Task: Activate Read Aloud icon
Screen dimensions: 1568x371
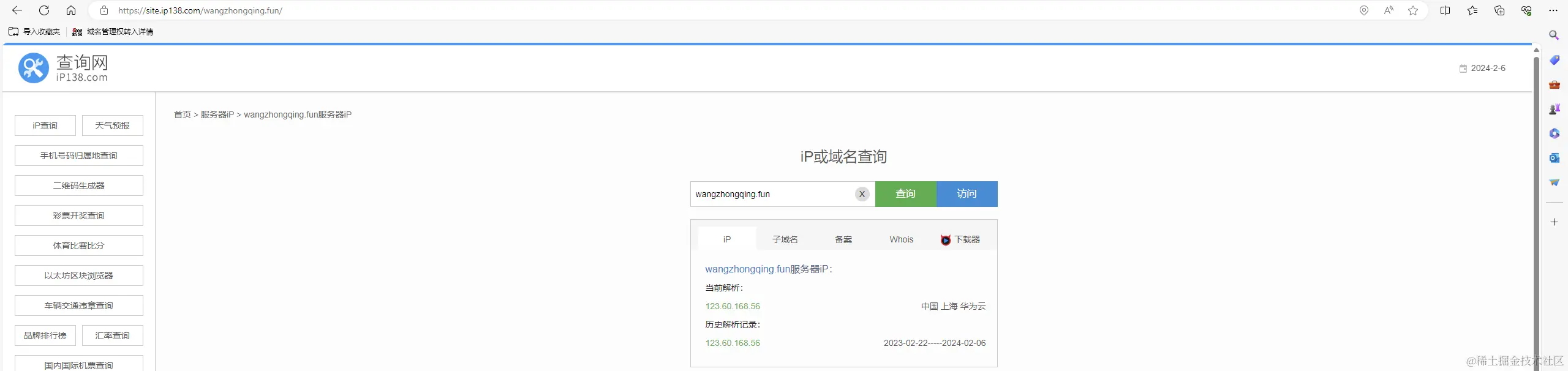Action: (x=1389, y=10)
